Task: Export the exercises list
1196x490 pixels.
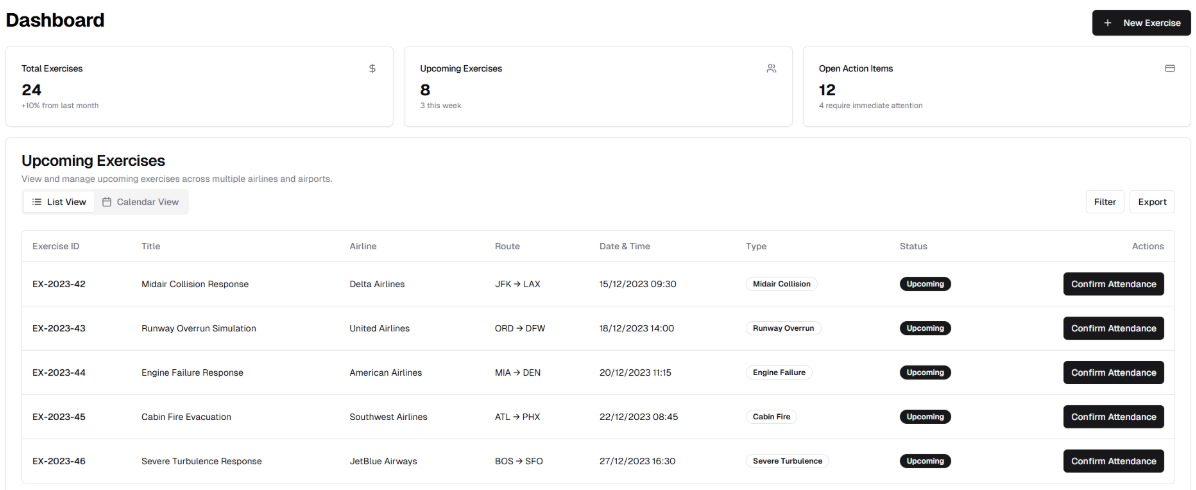Action: point(1152,202)
